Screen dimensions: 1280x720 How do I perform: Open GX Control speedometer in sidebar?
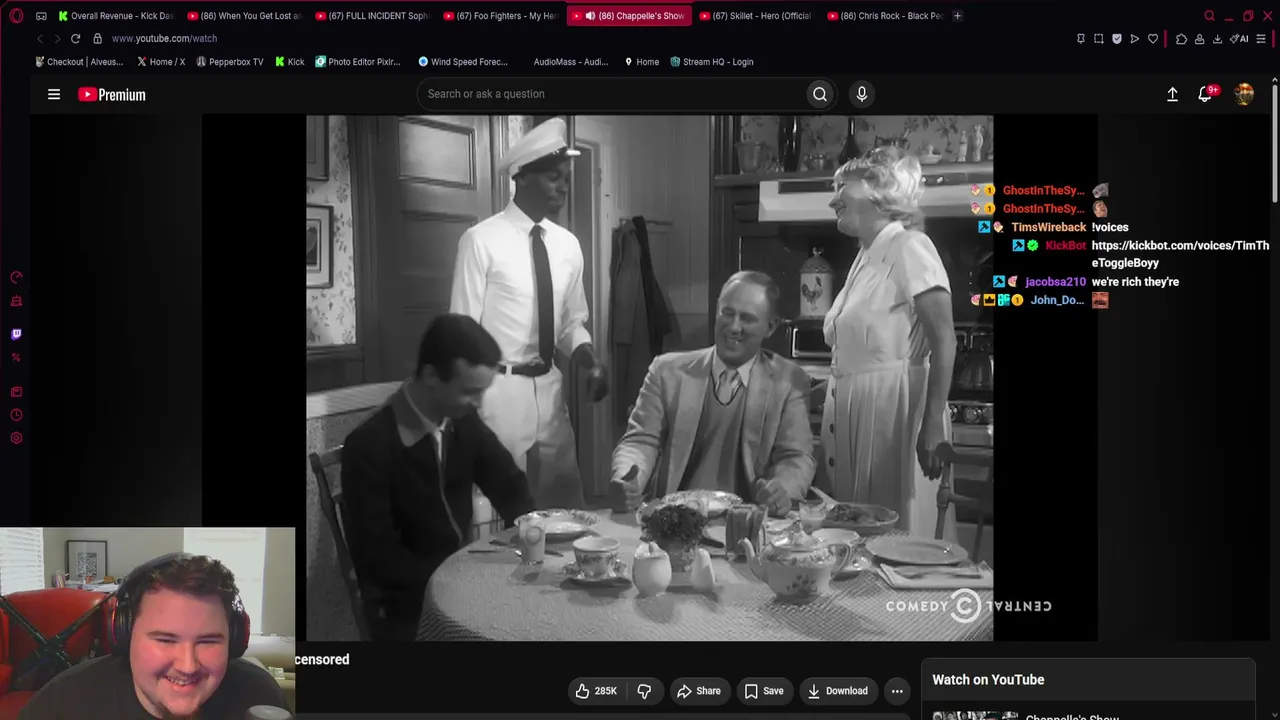(x=16, y=277)
